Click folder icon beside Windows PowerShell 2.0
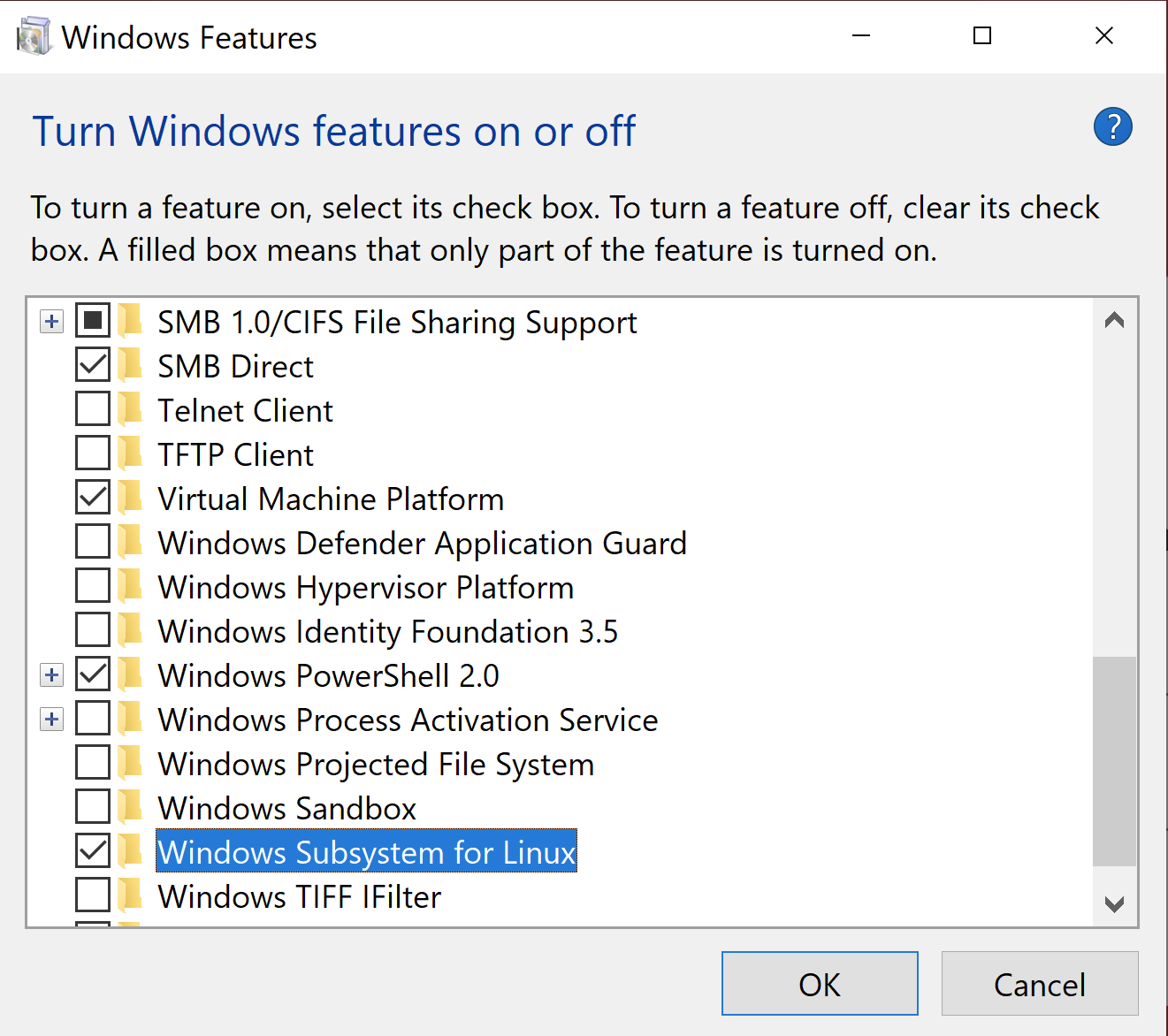 click(x=131, y=674)
